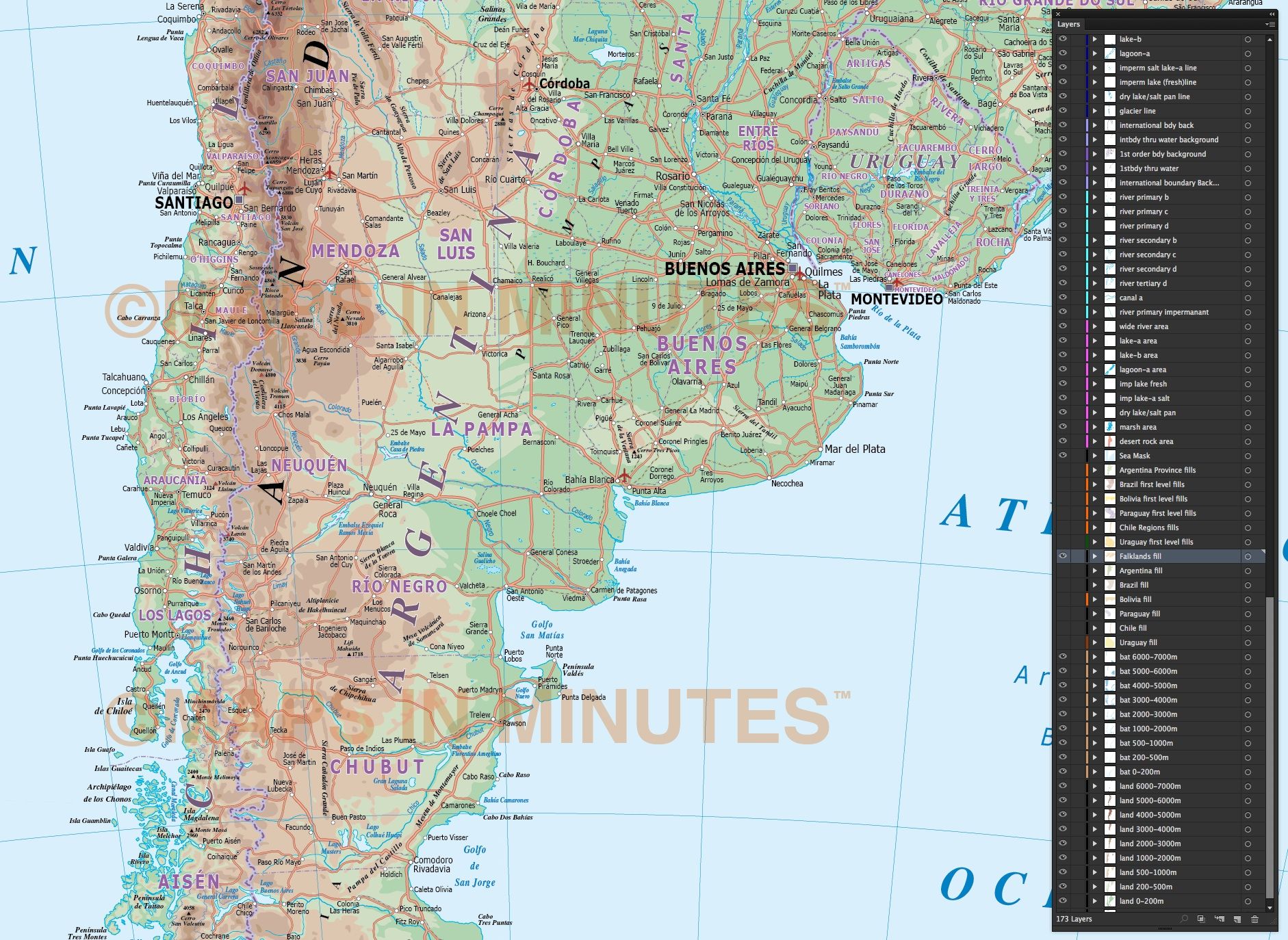Click target circle of Sea Mask layer
This screenshot has height=940, width=1288.
point(1248,456)
